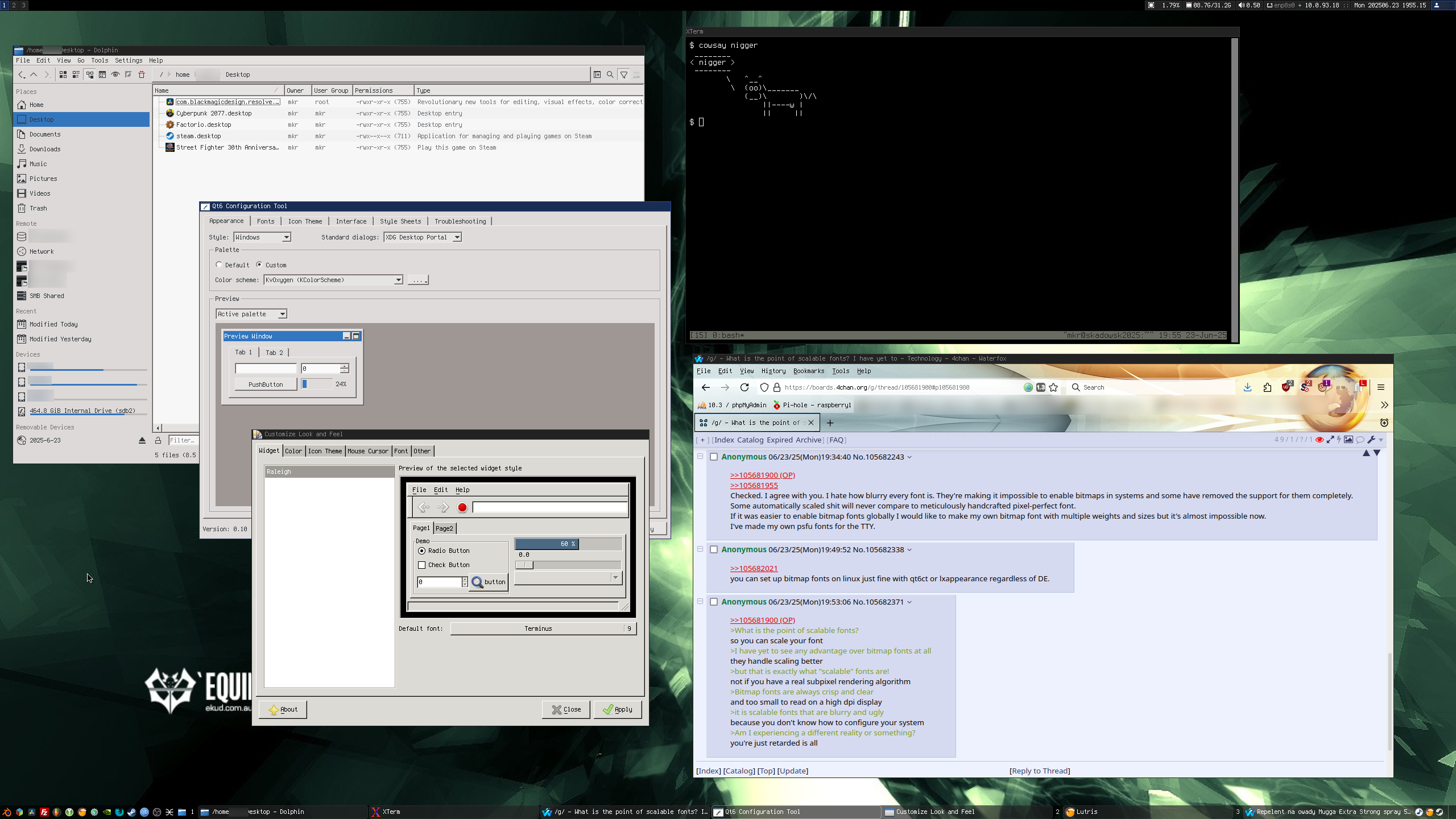Select the demo Radio Button in LXAppearance preview
1456x819 pixels.
[421, 551]
